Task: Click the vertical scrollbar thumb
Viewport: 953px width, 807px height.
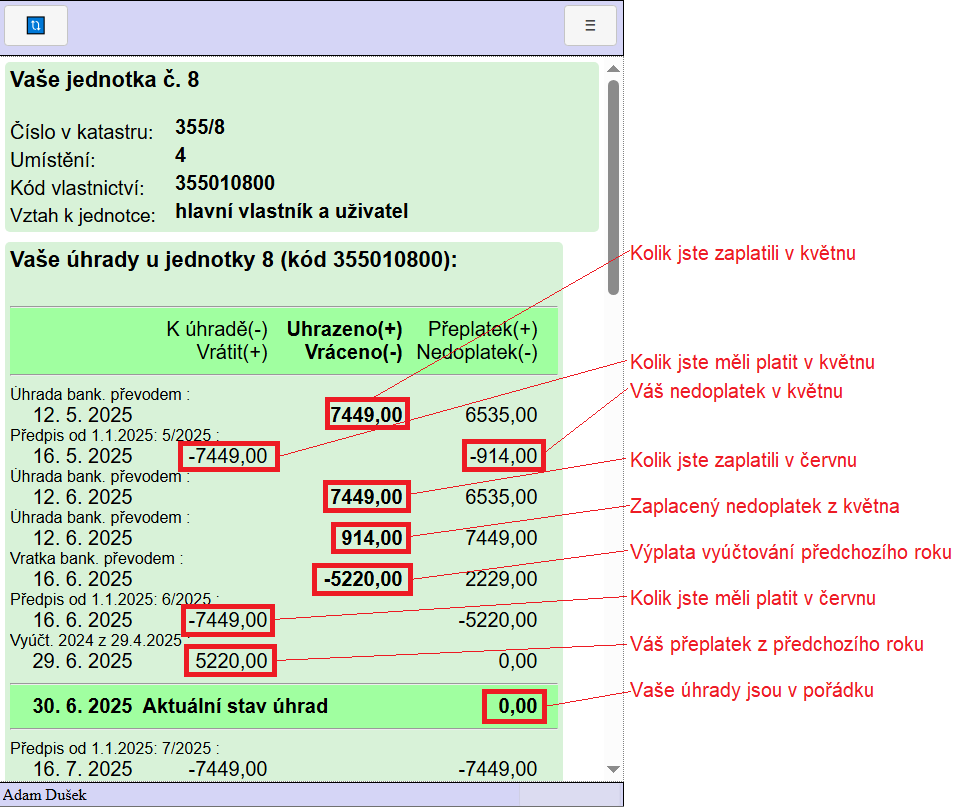Action: point(613,185)
